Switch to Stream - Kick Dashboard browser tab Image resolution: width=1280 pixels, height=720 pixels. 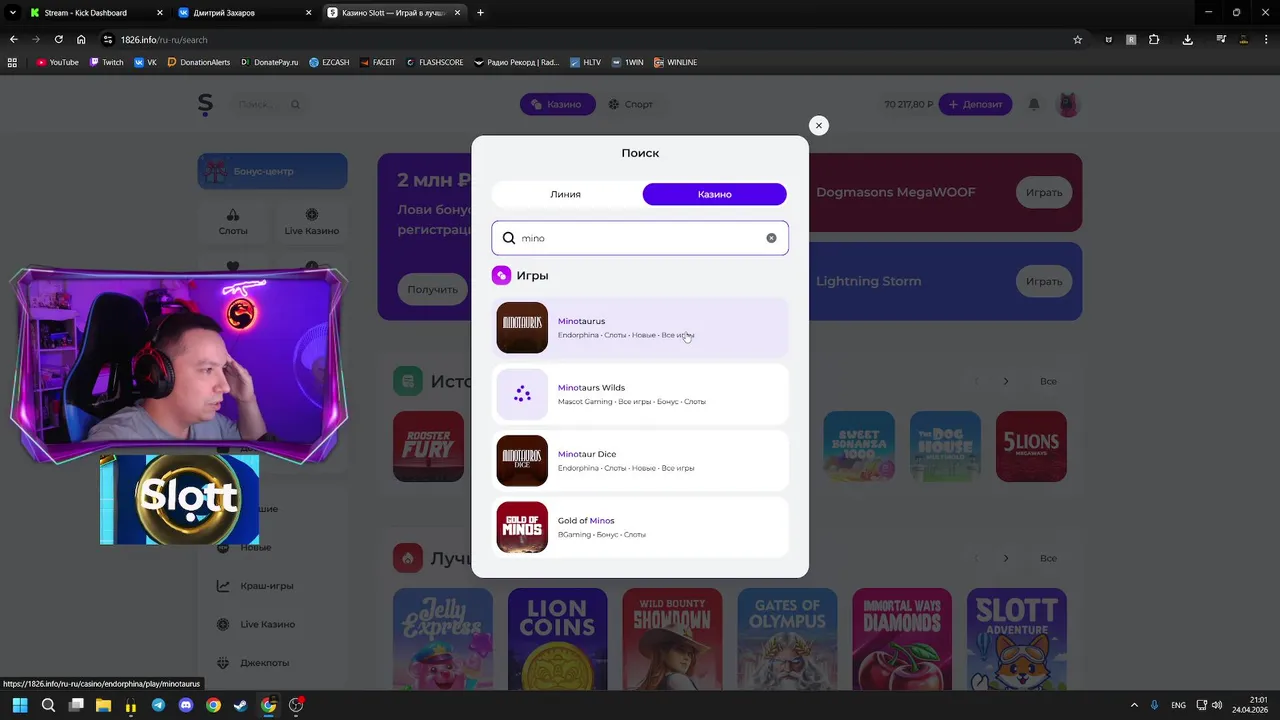coord(95,13)
